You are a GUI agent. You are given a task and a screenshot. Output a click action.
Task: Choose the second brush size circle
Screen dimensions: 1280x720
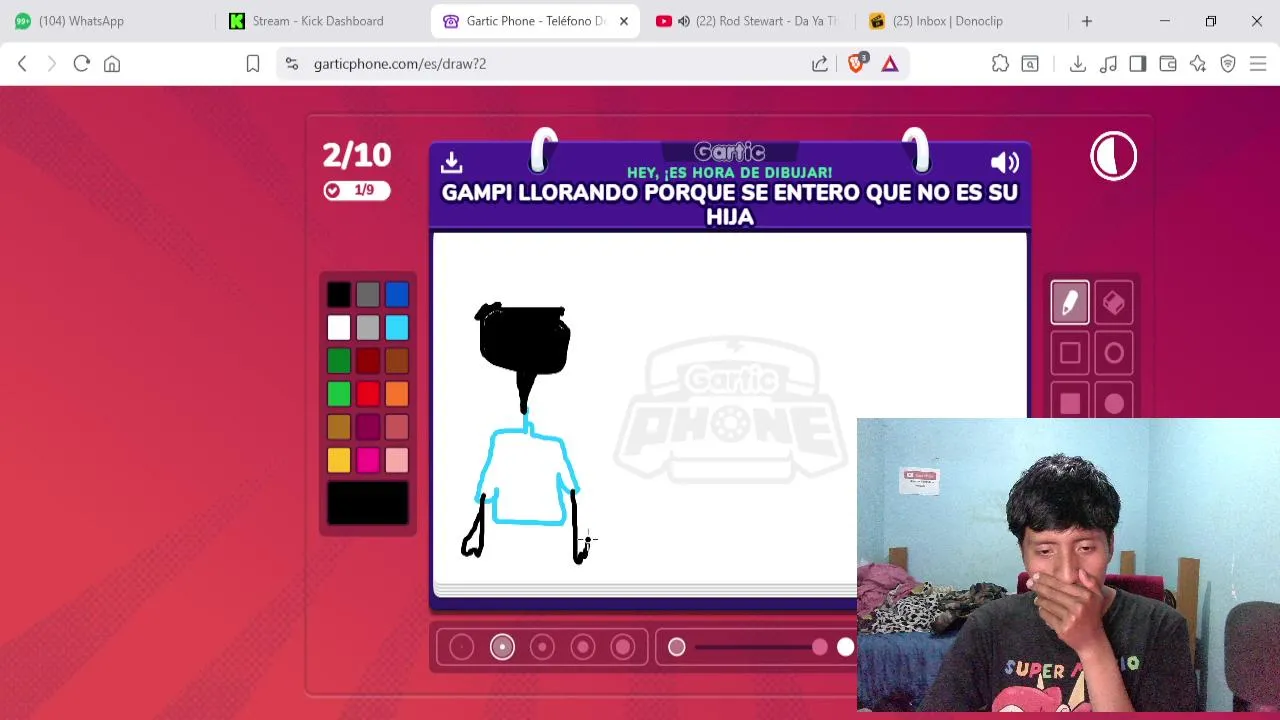click(x=502, y=647)
